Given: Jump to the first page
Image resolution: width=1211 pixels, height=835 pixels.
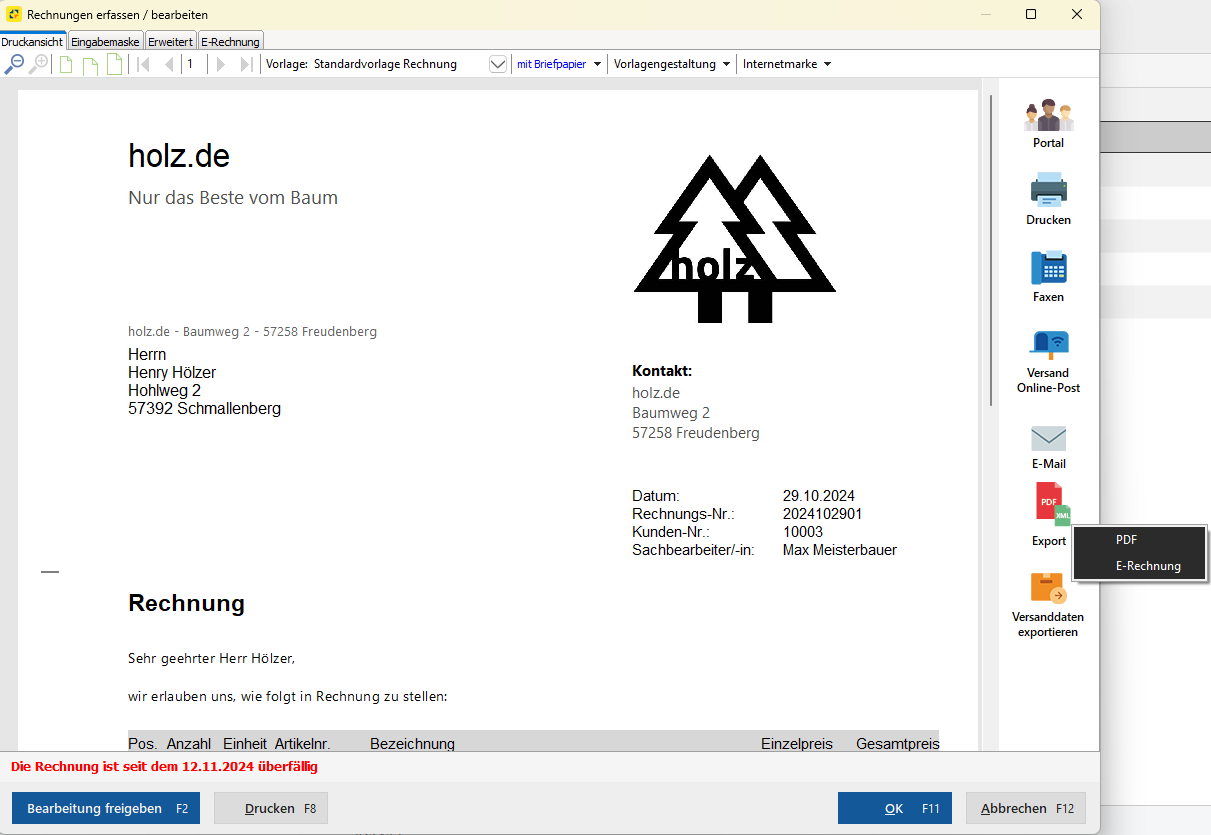Looking at the screenshot, I should pyautogui.click(x=143, y=63).
